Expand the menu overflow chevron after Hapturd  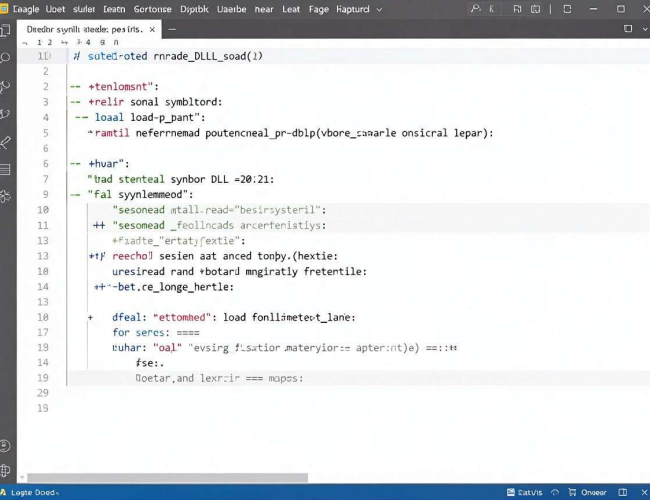pyautogui.click(x=379, y=10)
